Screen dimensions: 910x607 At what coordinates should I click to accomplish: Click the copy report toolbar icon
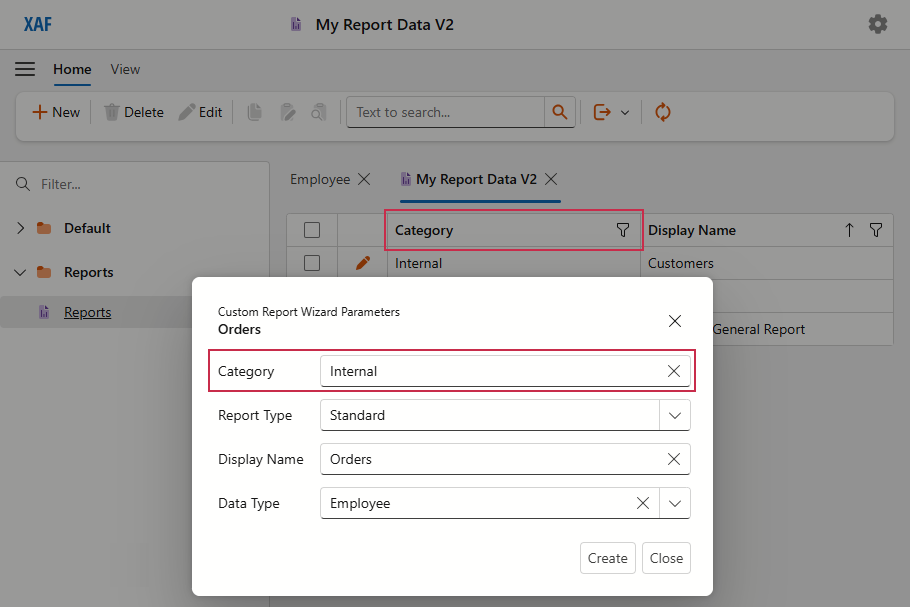click(x=254, y=112)
